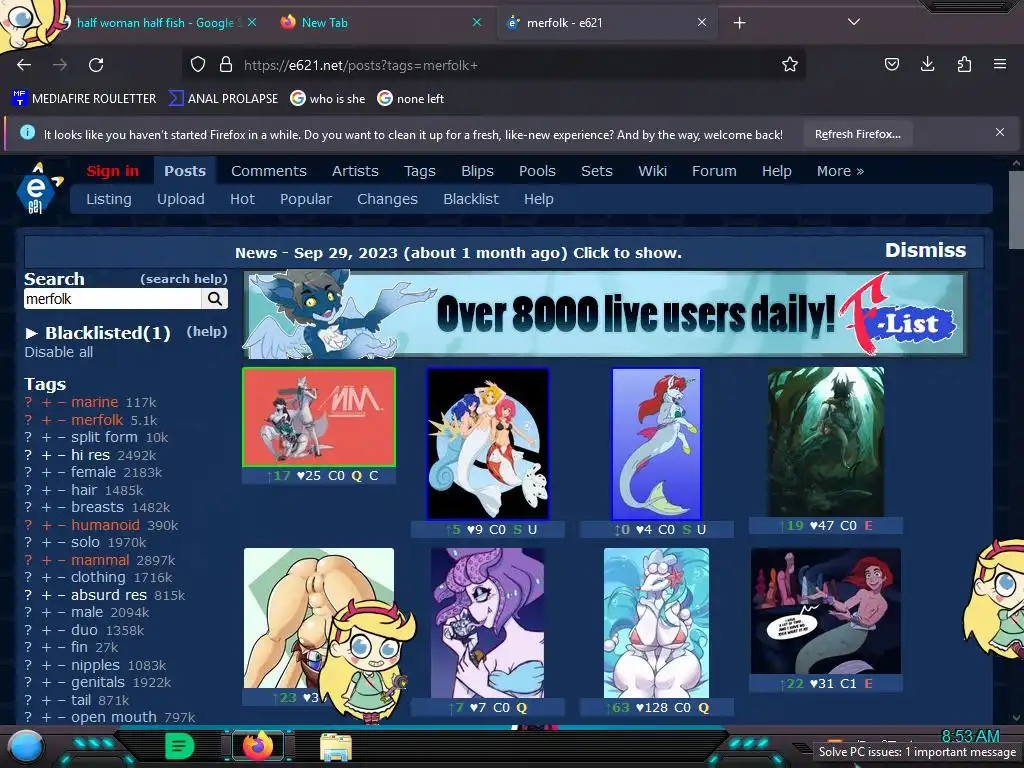Click the e621 site logo
The height and width of the screenshot is (768, 1024).
pyautogui.click(x=37, y=189)
